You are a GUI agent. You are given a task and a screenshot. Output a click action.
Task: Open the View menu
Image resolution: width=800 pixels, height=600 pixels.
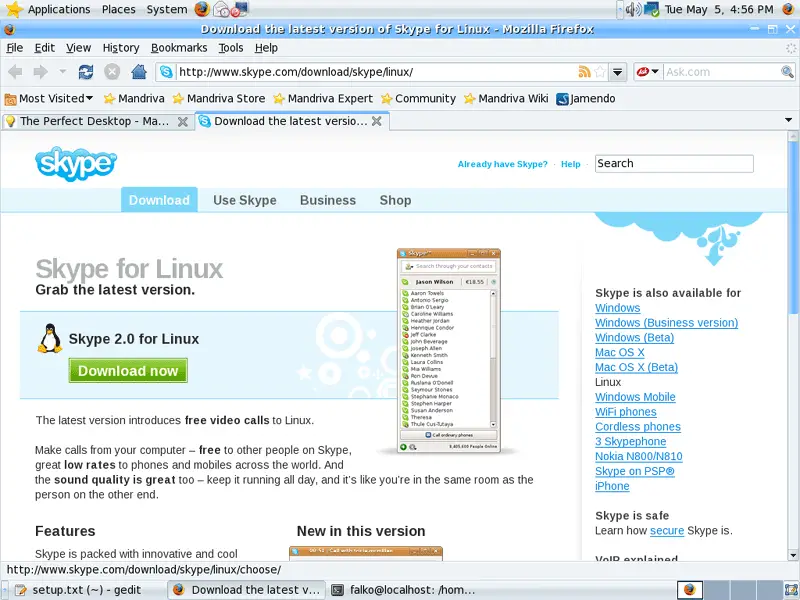click(79, 48)
